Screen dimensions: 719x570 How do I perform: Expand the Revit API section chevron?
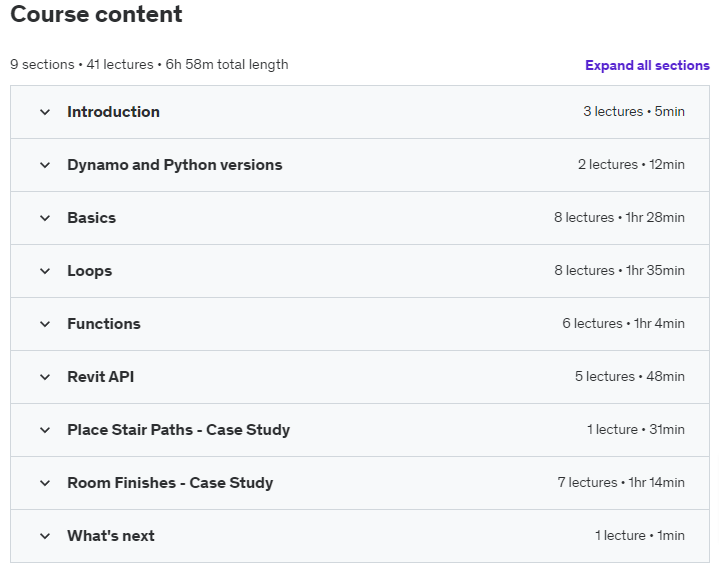[45, 377]
